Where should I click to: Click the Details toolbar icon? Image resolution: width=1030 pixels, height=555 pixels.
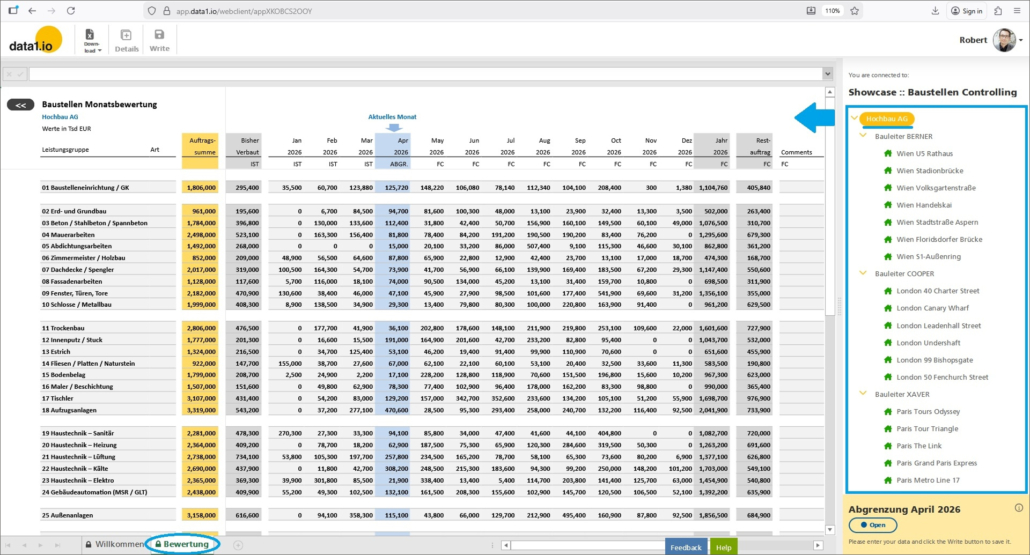pos(126,40)
